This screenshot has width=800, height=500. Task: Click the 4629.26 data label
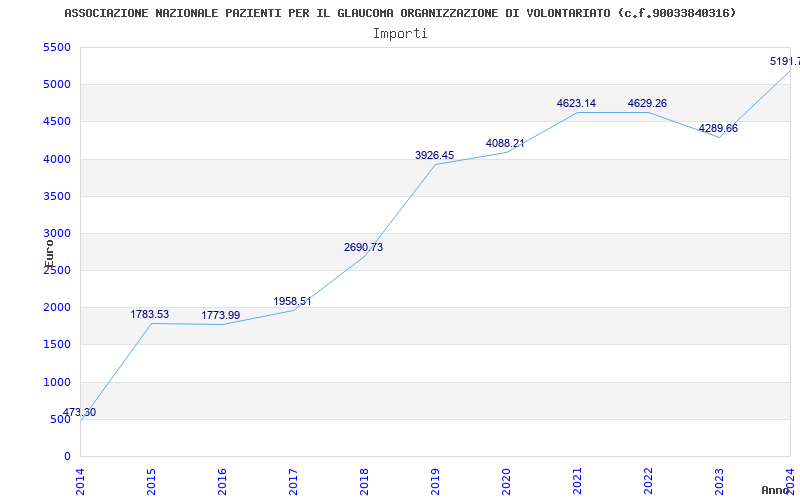(647, 103)
